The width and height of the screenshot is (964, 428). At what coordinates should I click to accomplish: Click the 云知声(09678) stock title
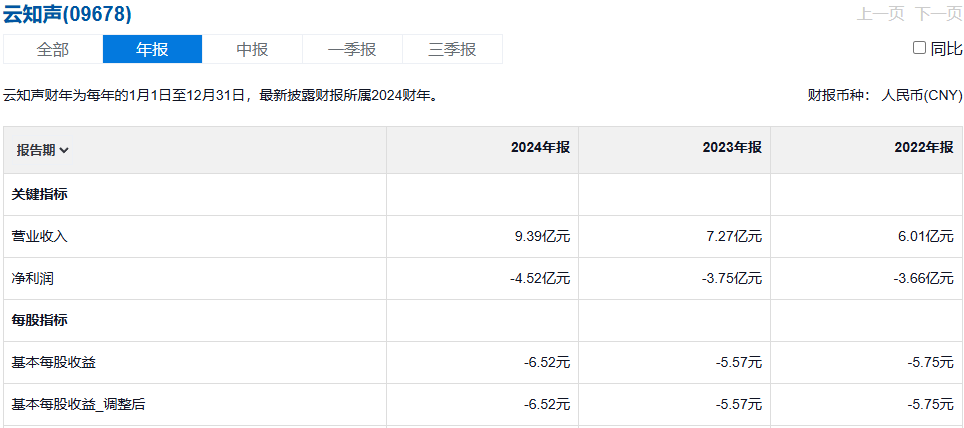point(68,14)
